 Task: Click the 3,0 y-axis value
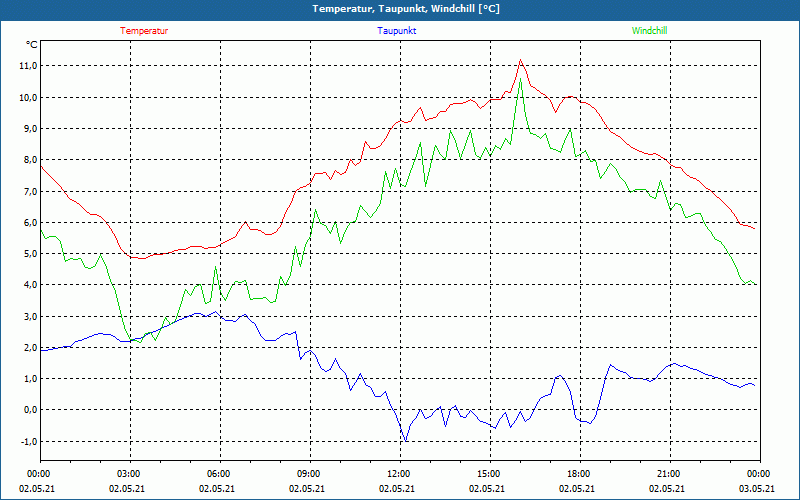pyautogui.click(x=29, y=316)
